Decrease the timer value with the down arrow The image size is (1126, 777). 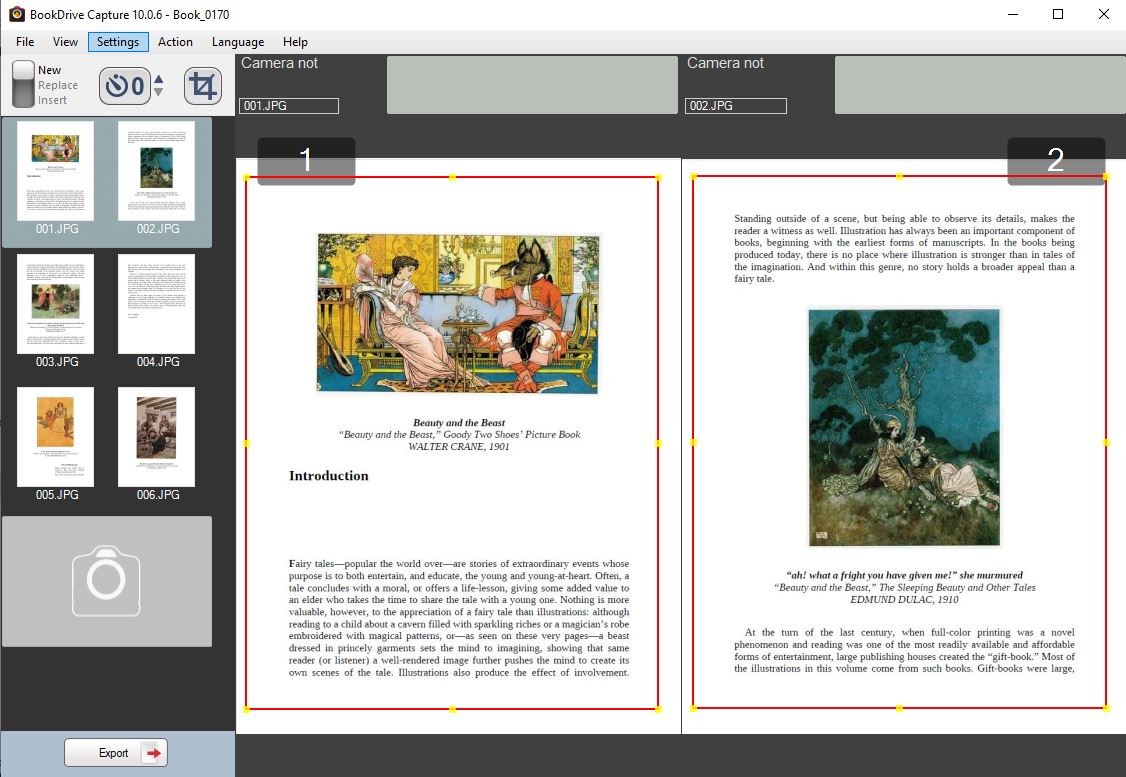pyautogui.click(x=159, y=92)
